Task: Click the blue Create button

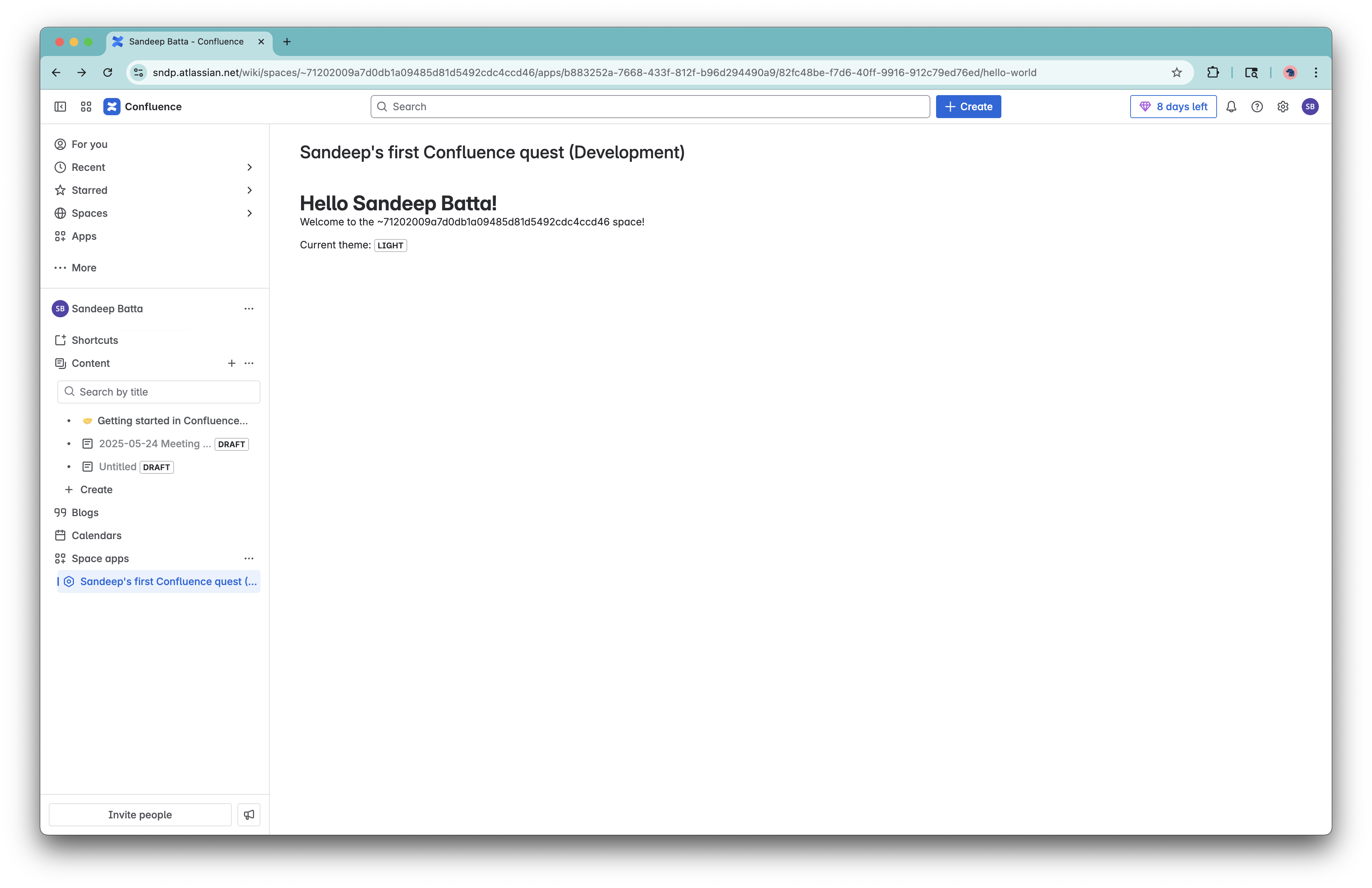Action: pyautogui.click(x=968, y=107)
